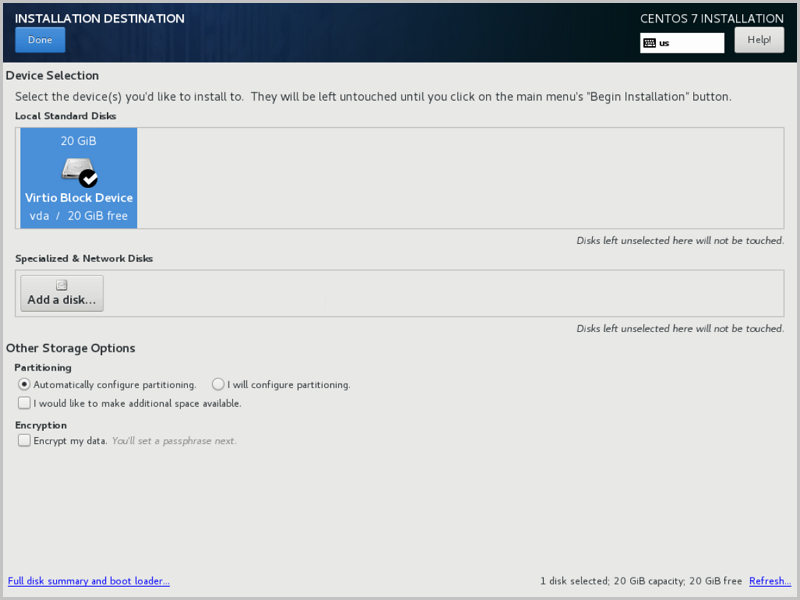Image resolution: width=800 pixels, height=600 pixels.
Task: Click the us keyboard layout field
Action: tap(690, 43)
